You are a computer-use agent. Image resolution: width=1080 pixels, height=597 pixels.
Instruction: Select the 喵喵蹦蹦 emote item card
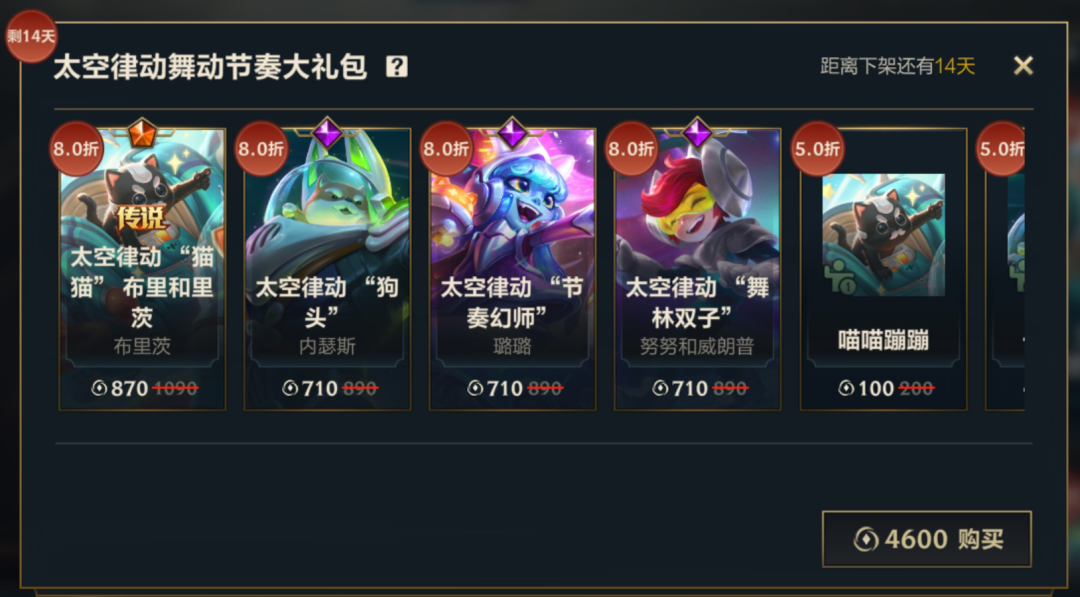click(x=884, y=269)
